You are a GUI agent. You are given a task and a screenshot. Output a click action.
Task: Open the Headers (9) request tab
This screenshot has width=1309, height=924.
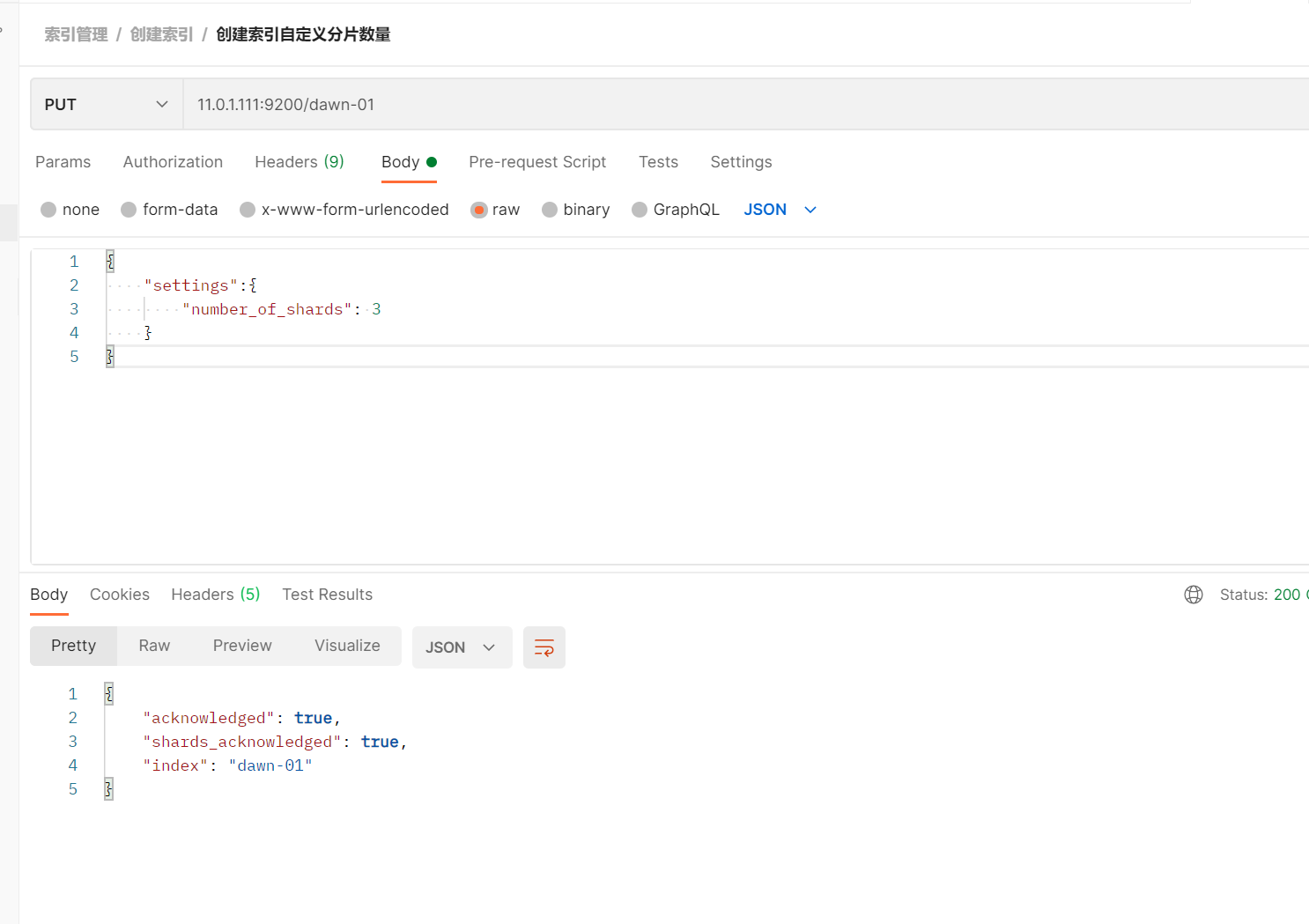[300, 162]
